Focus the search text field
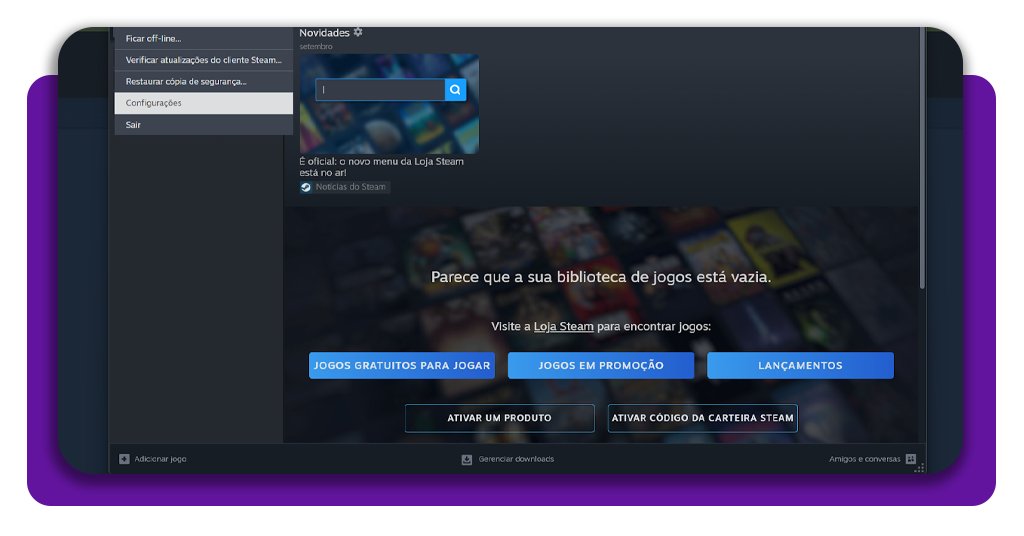The image size is (1024, 536). point(380,90)
